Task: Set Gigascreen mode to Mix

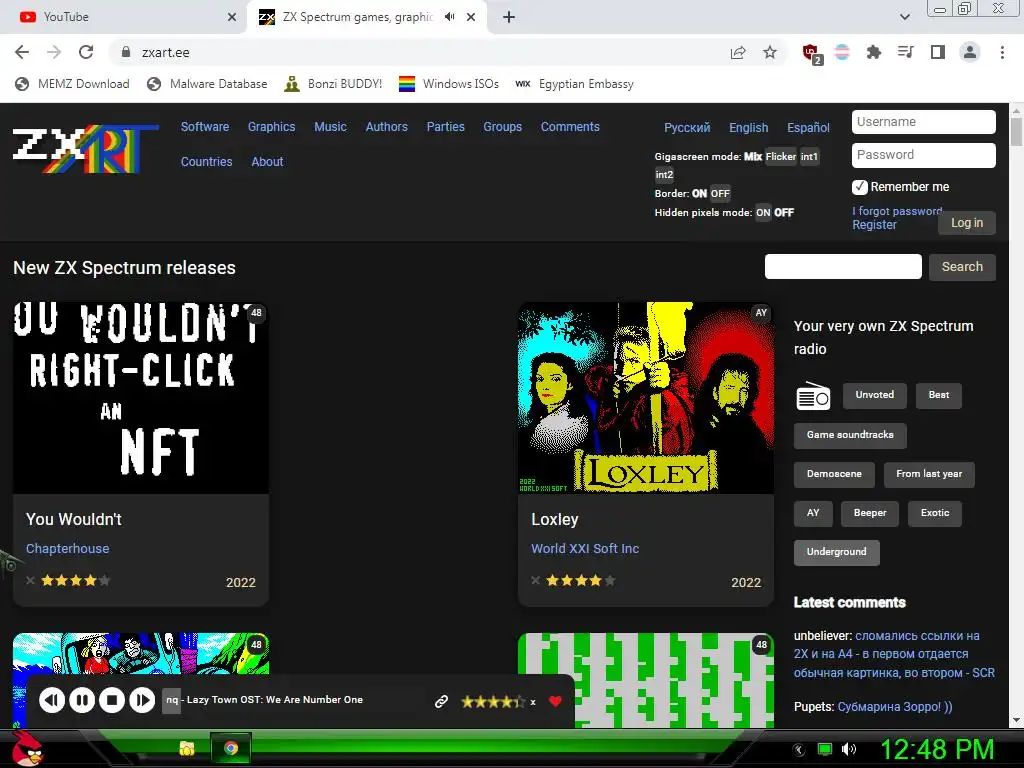Action: tap(753, 157)
